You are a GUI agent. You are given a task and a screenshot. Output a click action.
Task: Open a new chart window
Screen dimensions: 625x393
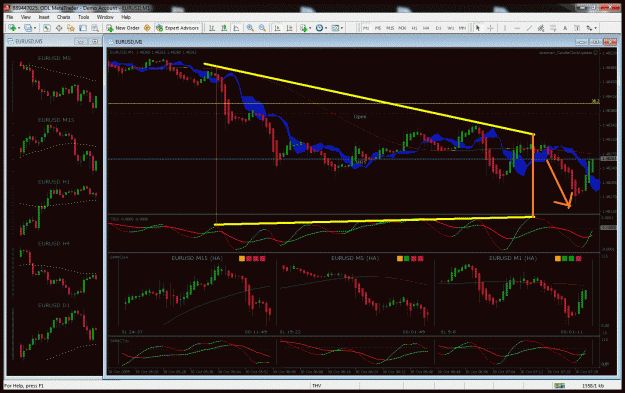pos(12,28)
